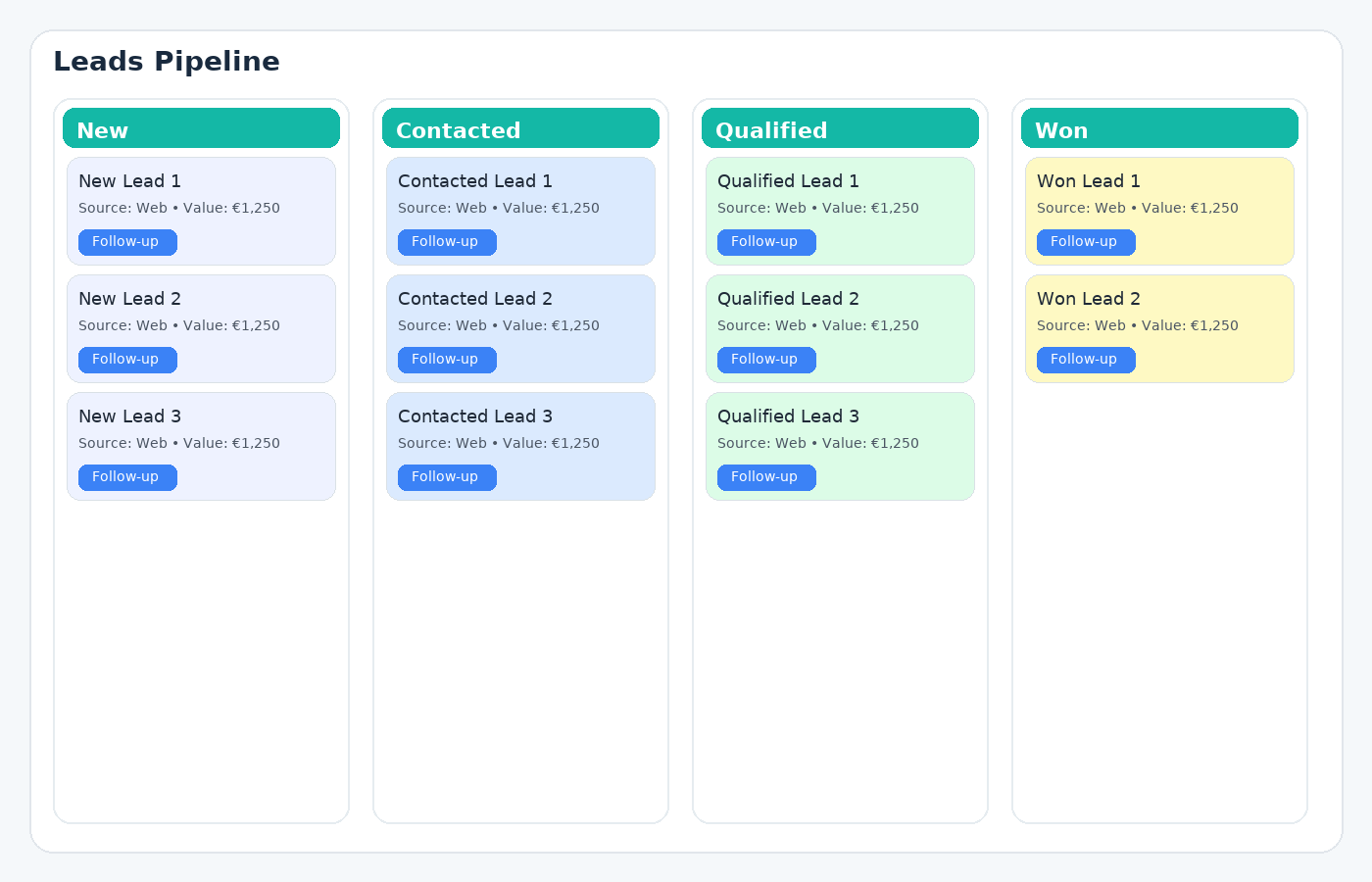
Task: Select the New column header
Action: click(x=201, y=128)
